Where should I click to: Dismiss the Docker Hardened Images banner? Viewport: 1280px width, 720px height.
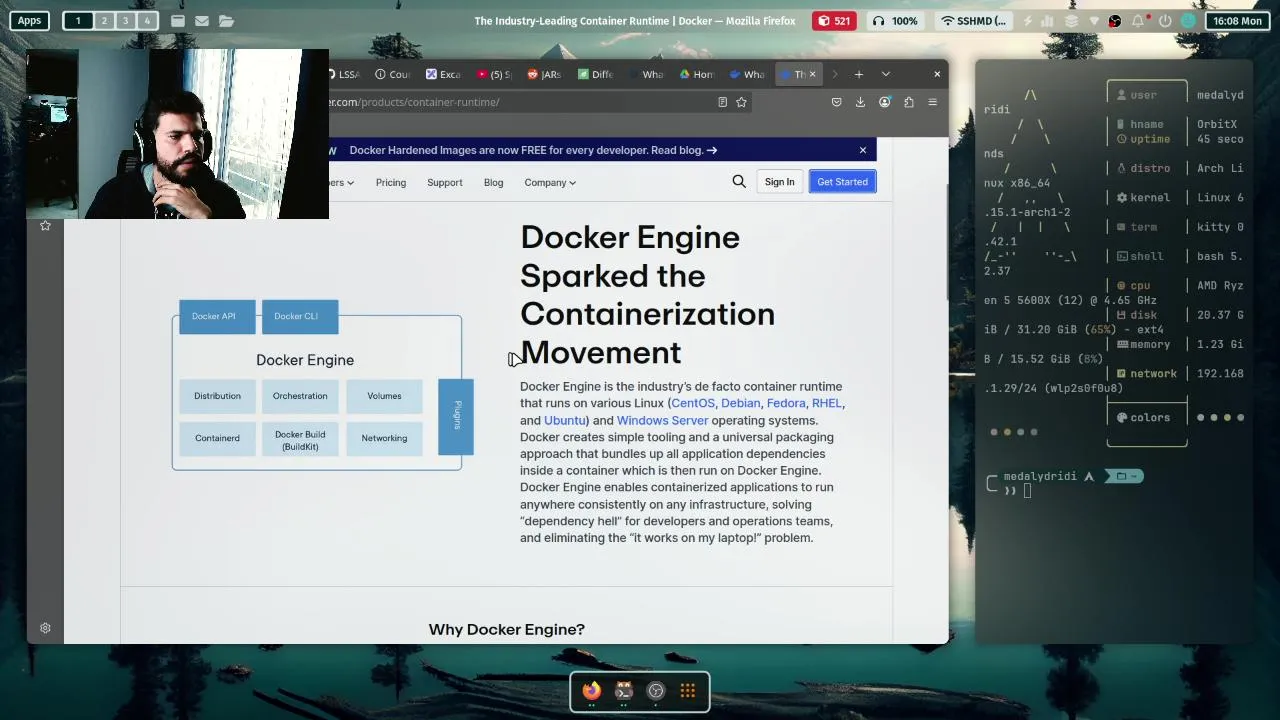pyautogui.click(x=863, y=150)
